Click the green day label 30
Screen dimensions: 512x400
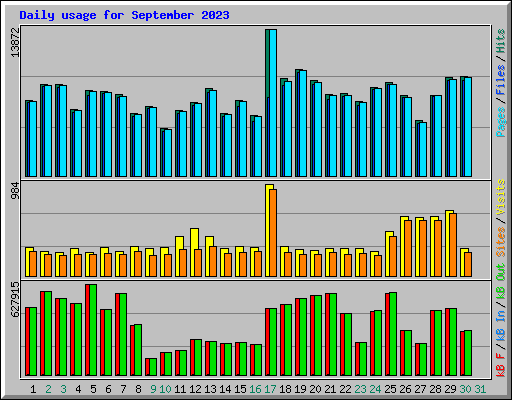[465, 389]
